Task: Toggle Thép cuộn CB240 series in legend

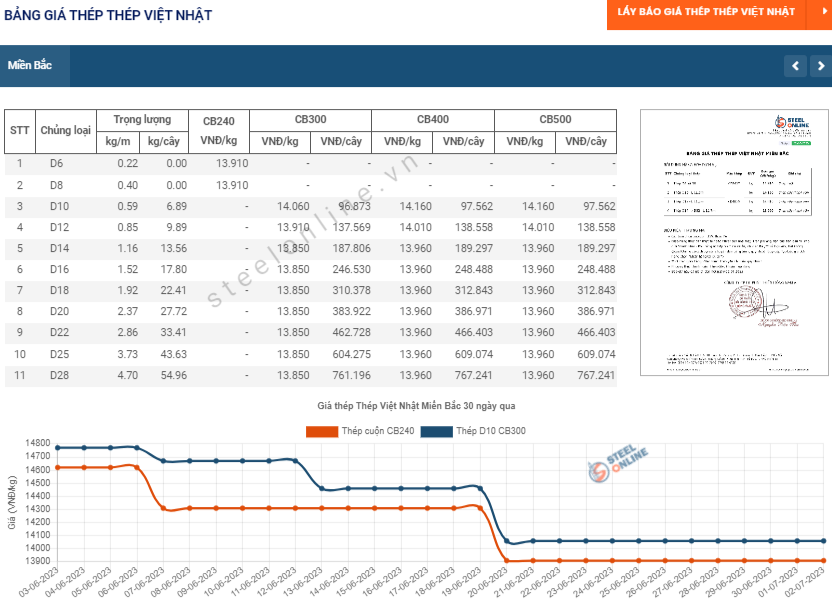Action: click(x=360, y=431)
